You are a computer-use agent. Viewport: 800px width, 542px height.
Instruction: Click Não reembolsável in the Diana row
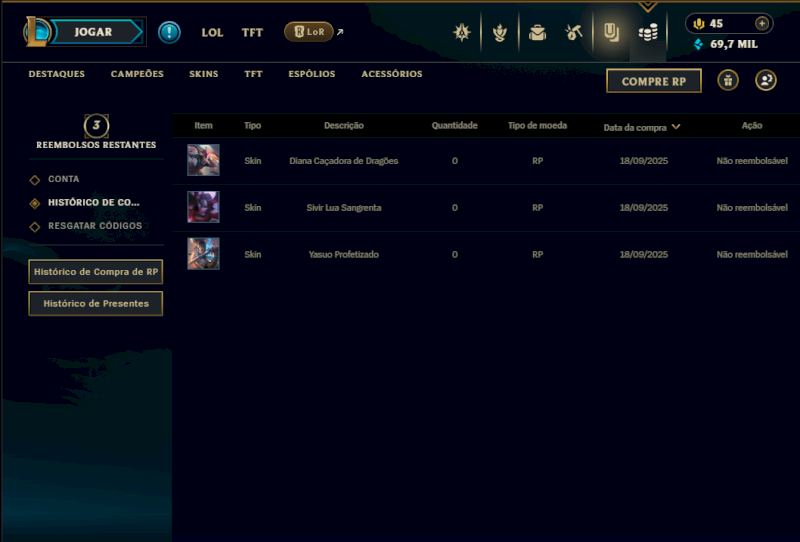[752, 161]
